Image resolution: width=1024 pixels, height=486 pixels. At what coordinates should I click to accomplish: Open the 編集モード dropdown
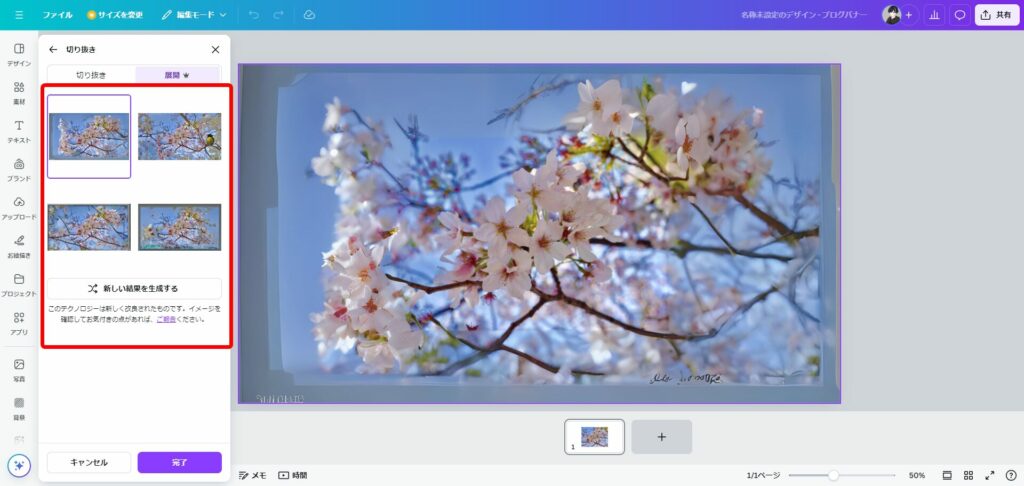[194, 14]
